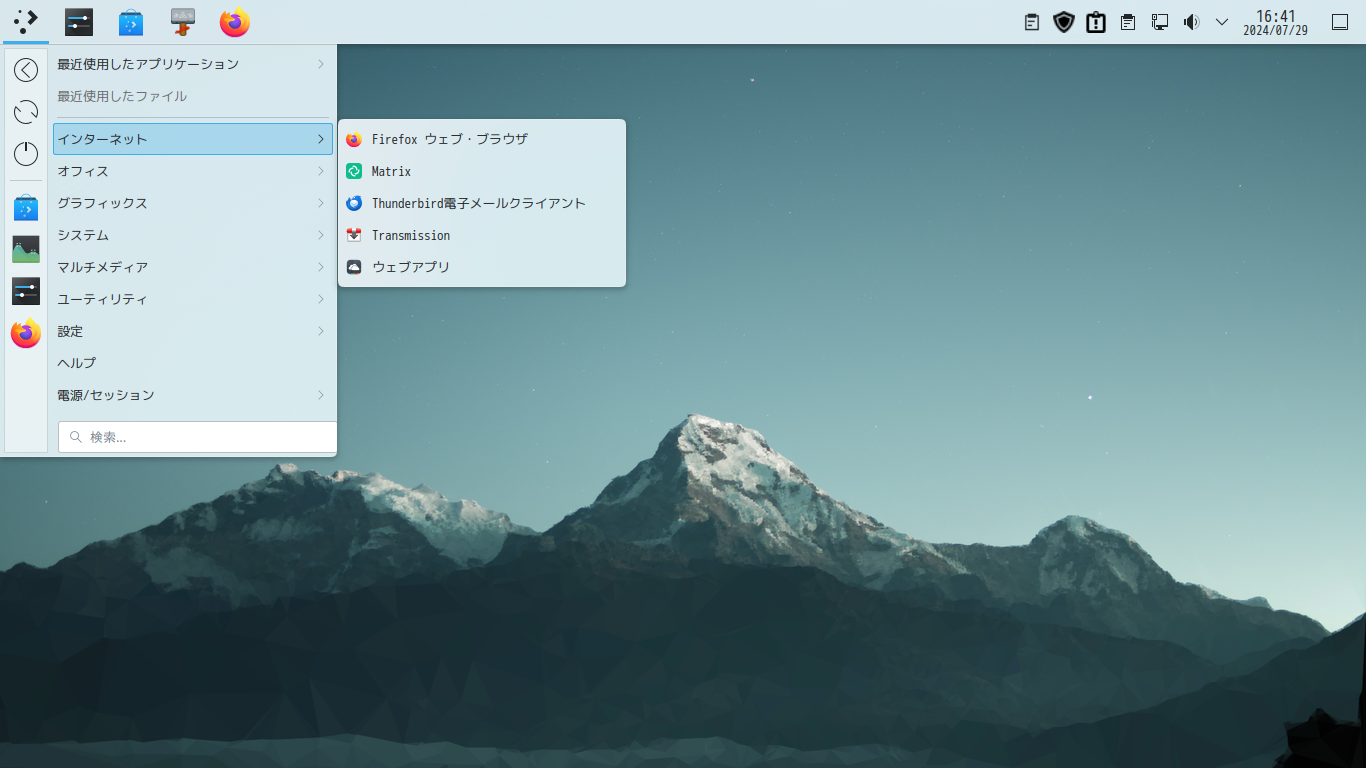Click the printer tray icon beside network icon
This screenshot has height=768, width=1366.
click(x=1128, y=22)
